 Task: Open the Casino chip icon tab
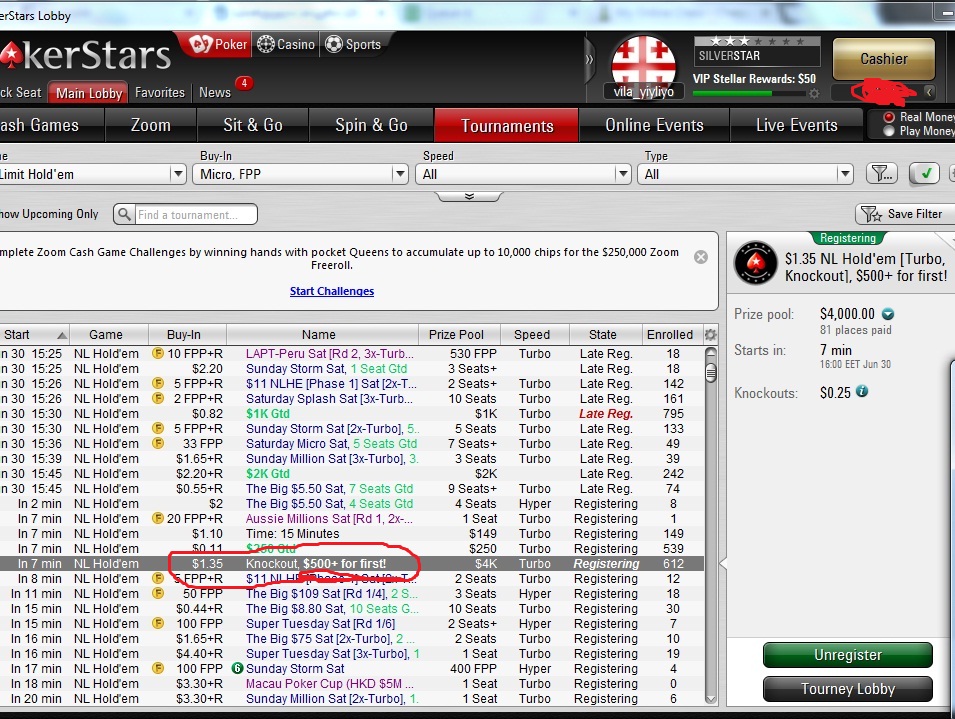tap(286, 44)
